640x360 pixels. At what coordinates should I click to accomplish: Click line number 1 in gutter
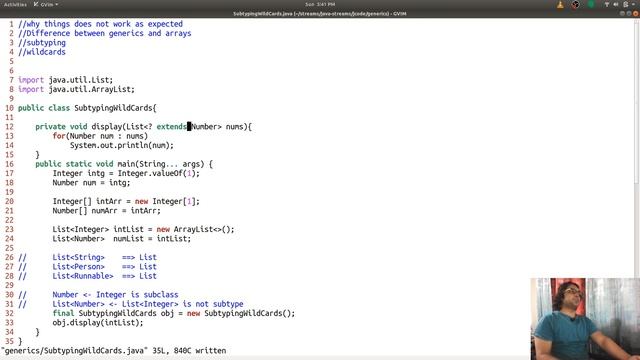click(11, 24)
